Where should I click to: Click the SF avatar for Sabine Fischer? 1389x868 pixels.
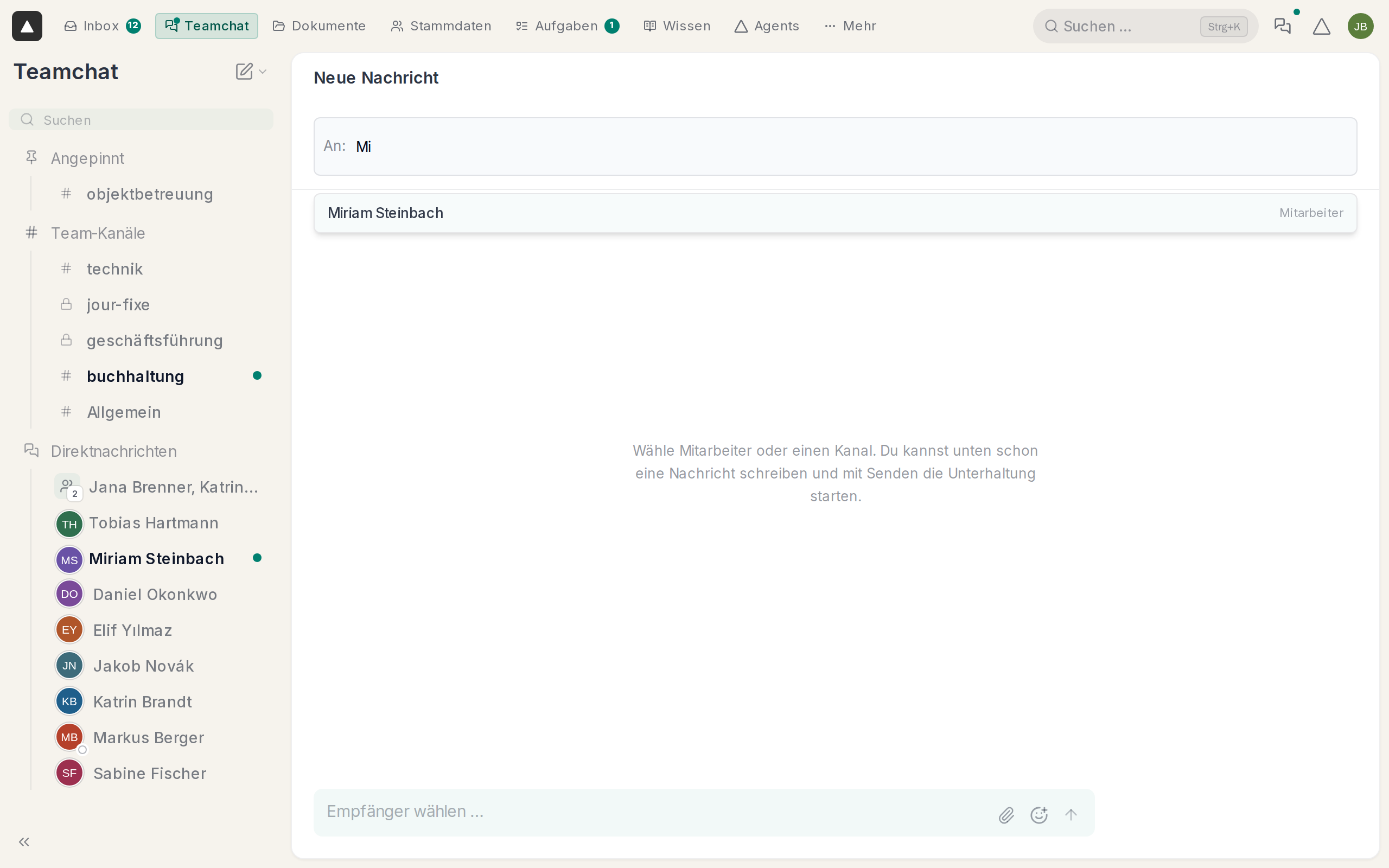[x=69, y=773]
